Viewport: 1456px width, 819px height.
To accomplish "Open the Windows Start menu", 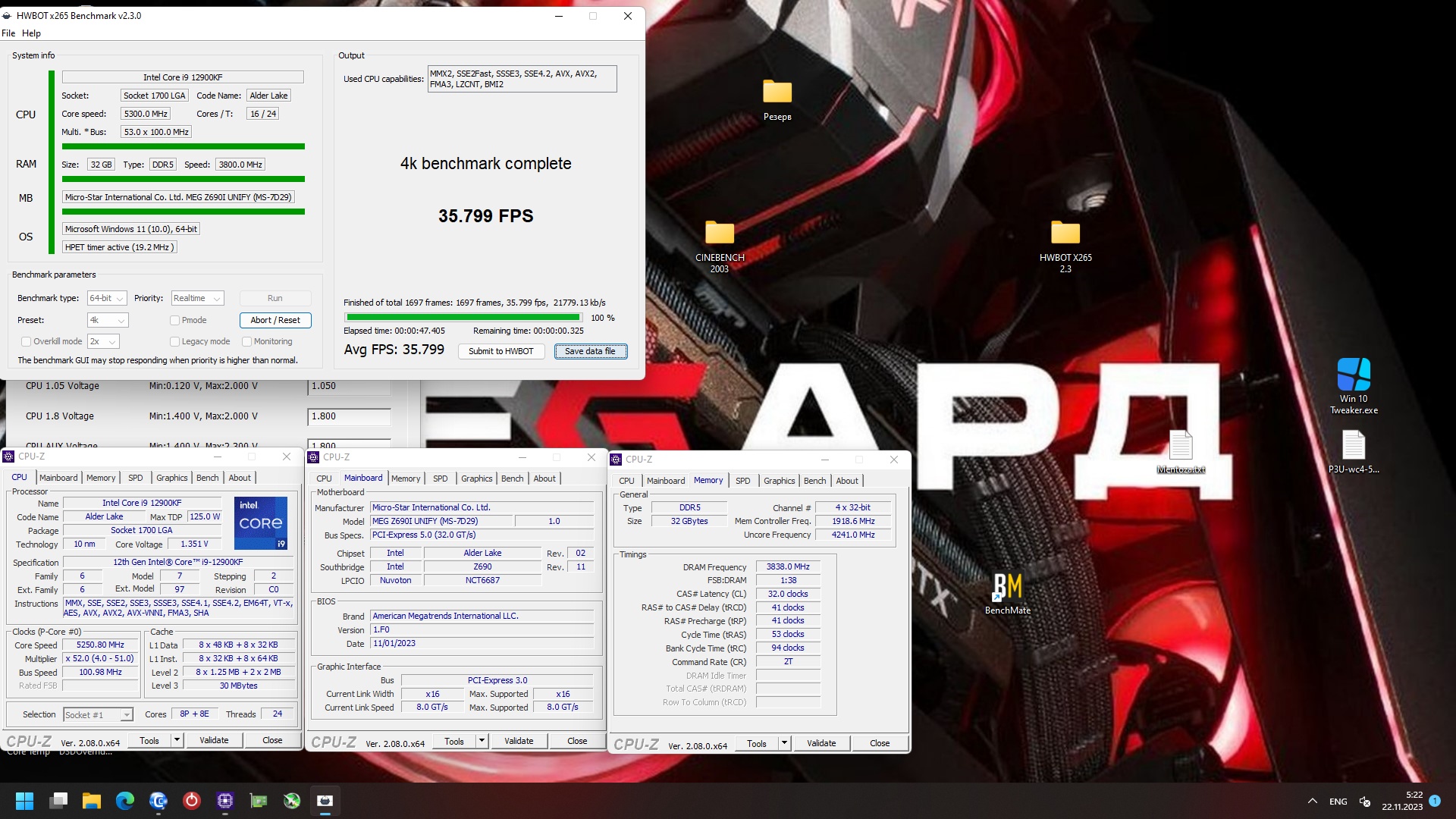I will coord(24,801).
